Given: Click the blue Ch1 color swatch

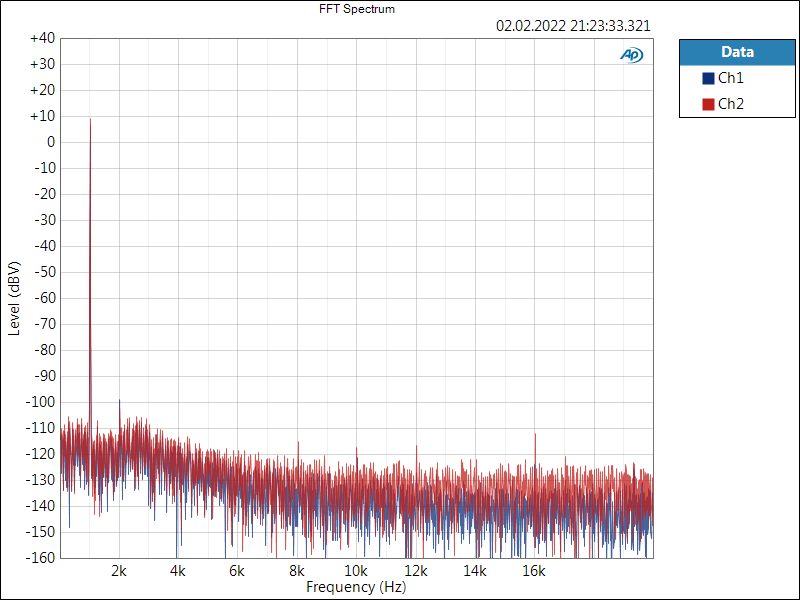Looking at the screenshot, I should point(708,78).
